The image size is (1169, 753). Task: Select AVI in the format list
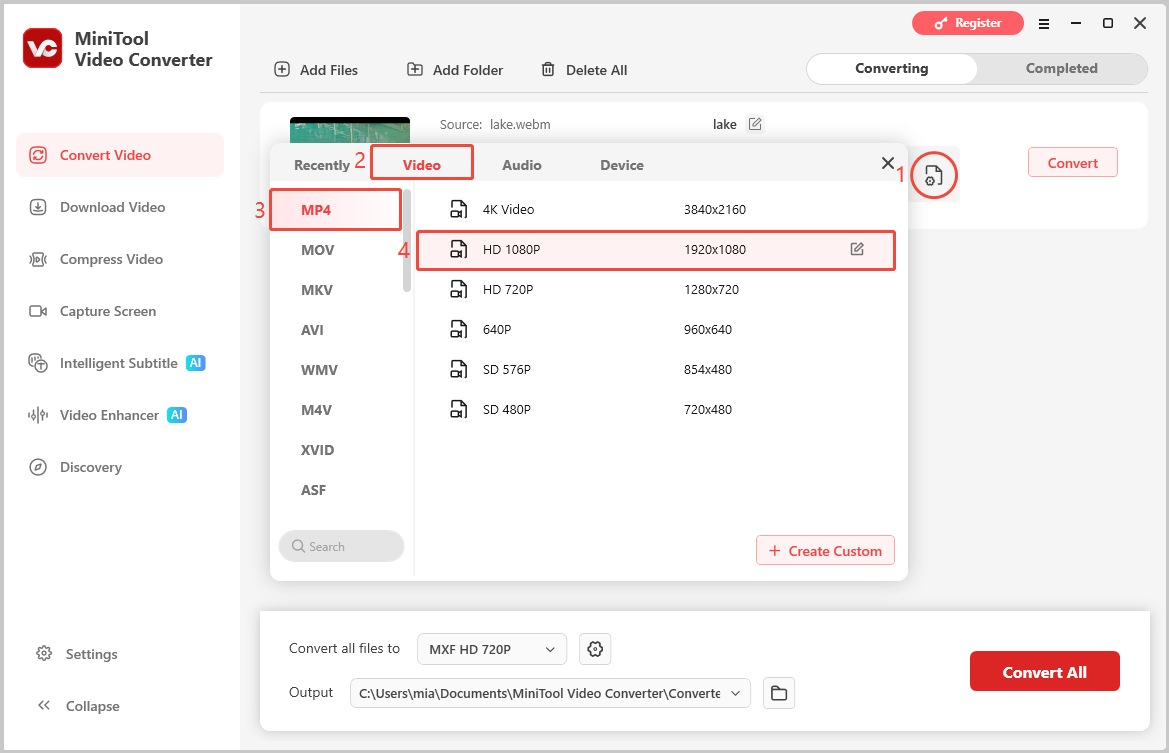(x=312, y=330)
